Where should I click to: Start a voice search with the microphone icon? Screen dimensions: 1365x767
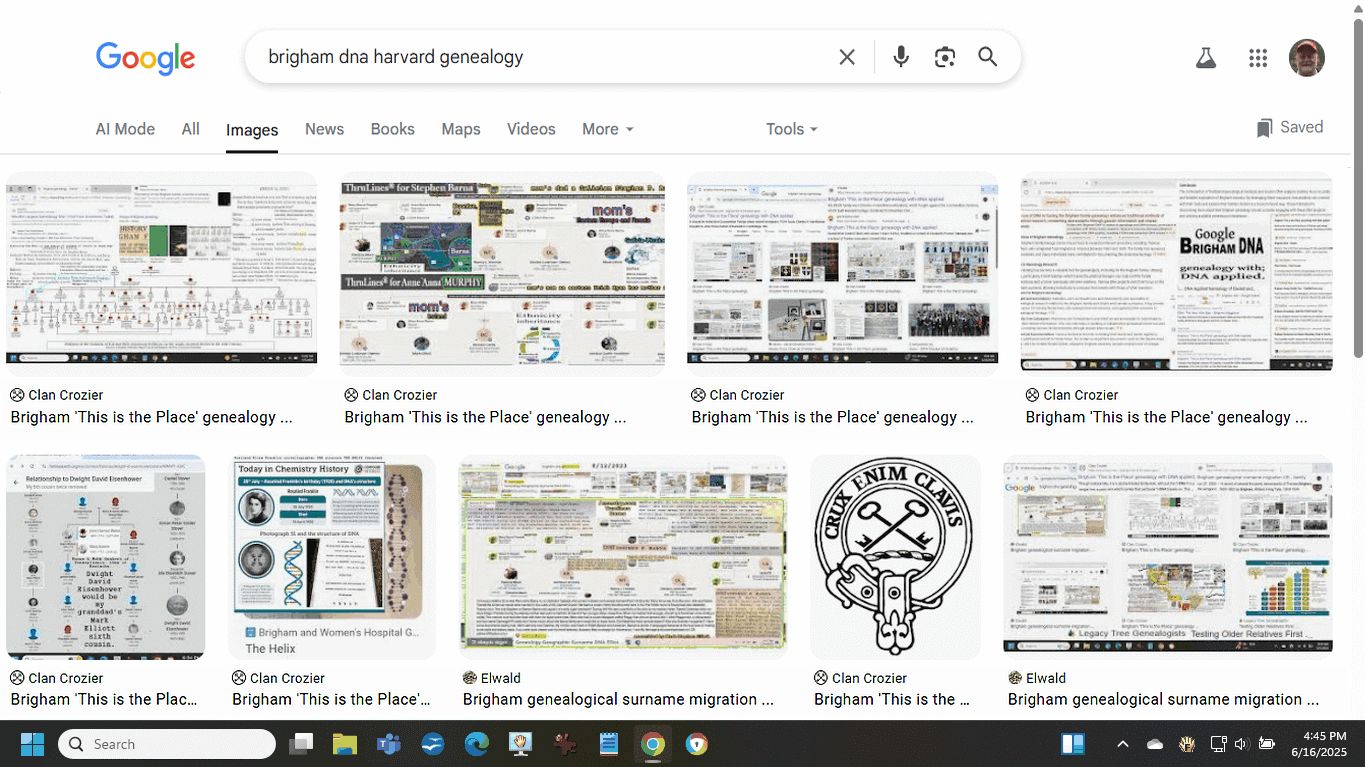(901, 57)
